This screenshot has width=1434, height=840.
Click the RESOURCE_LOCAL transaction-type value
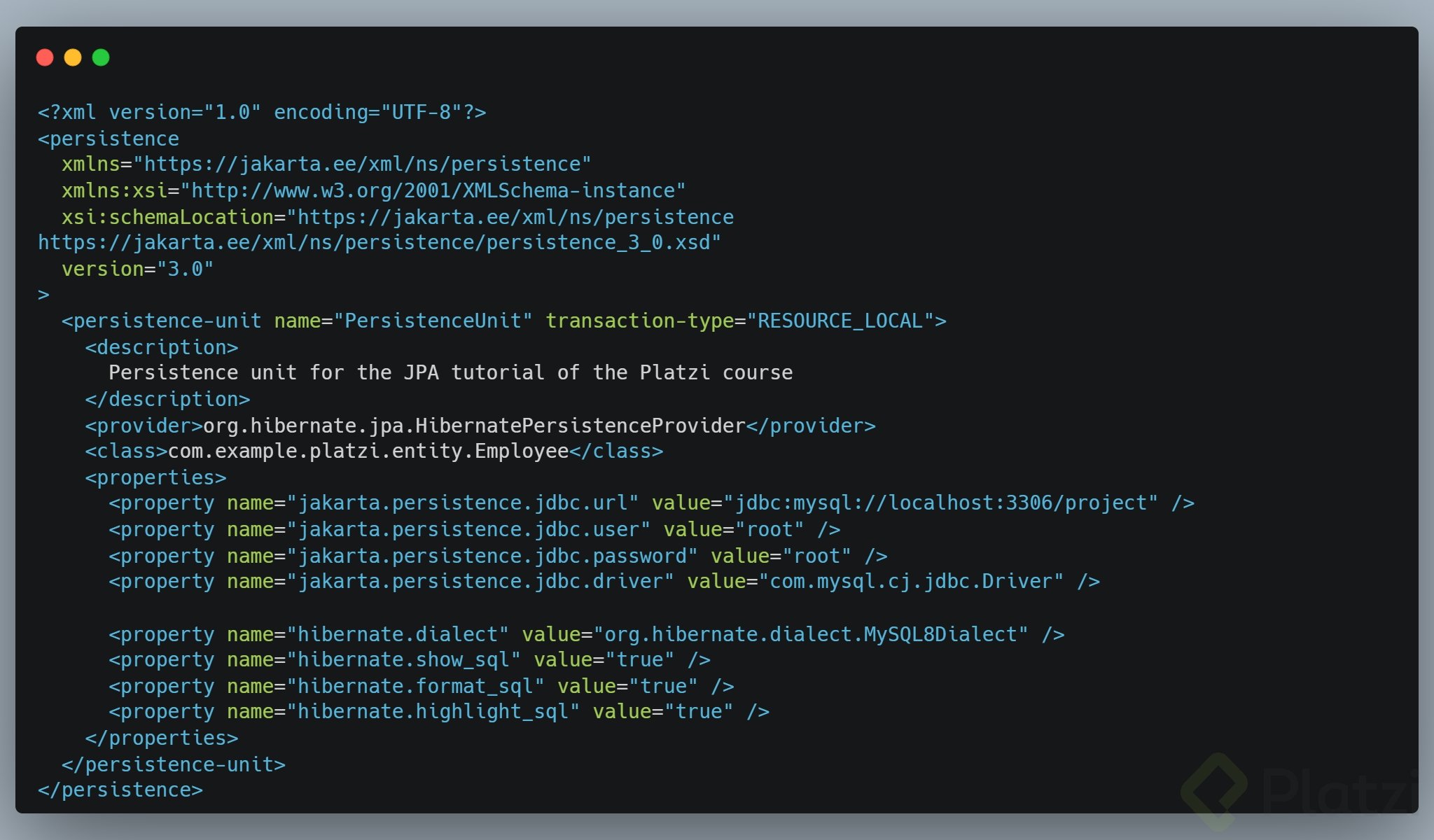(840, 321)
